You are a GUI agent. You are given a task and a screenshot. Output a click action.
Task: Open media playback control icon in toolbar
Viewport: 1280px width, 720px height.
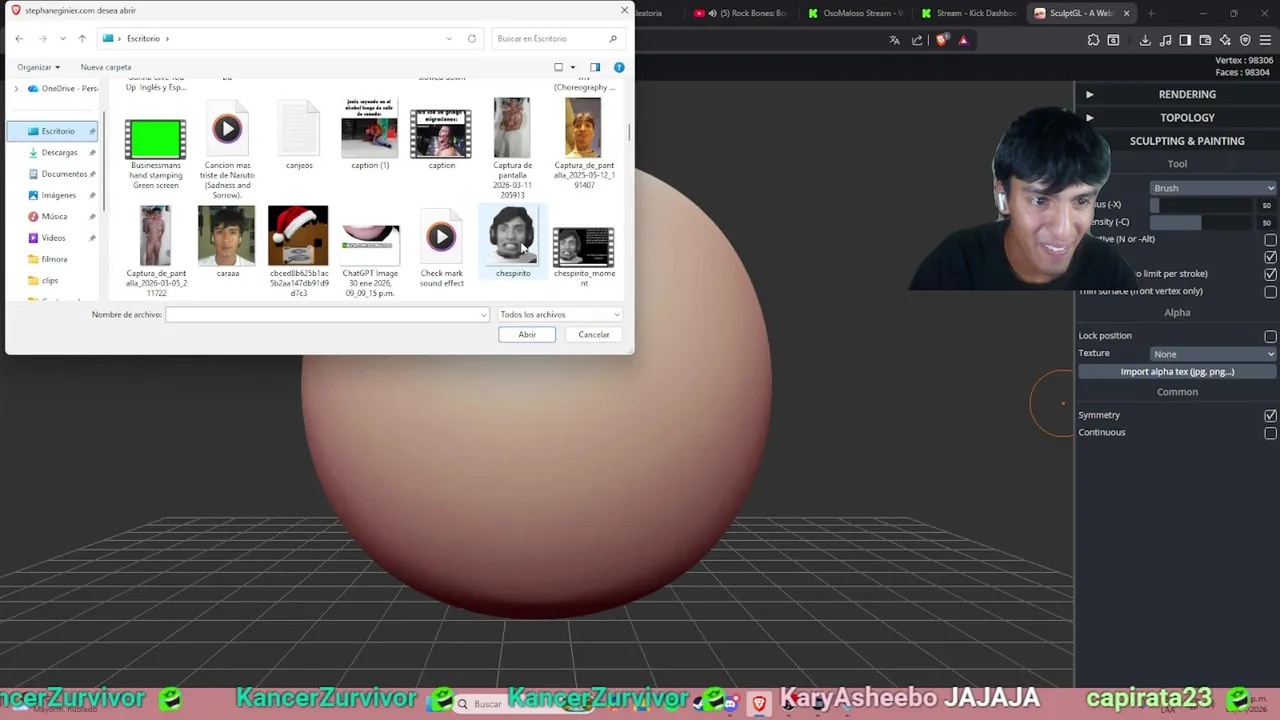click(1165, 40)
